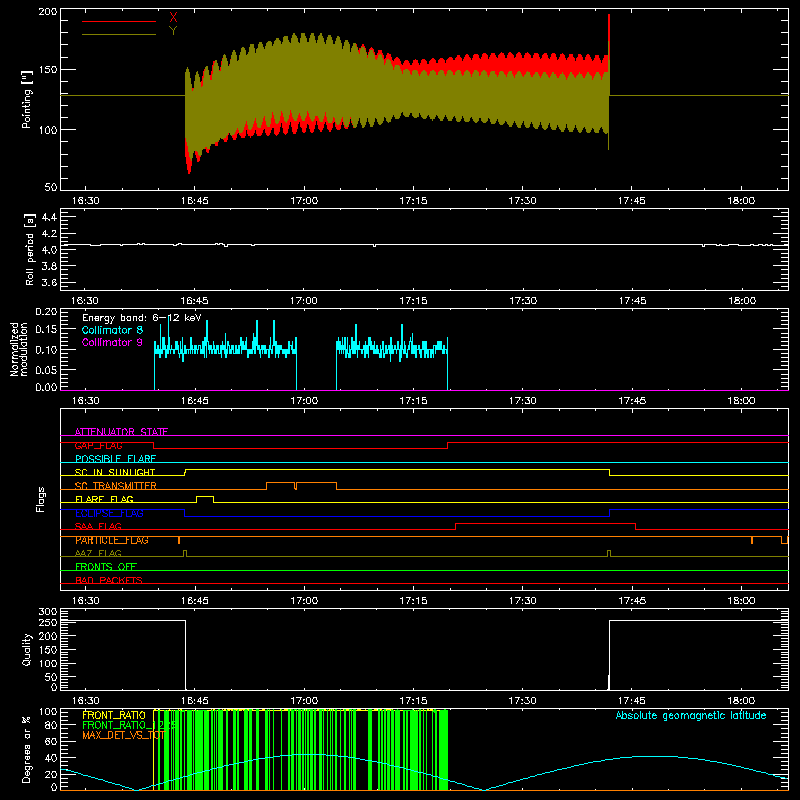Click the cyan 'Collimator 8' legend entry
The image size is (800, 800).
coord(112,330)
